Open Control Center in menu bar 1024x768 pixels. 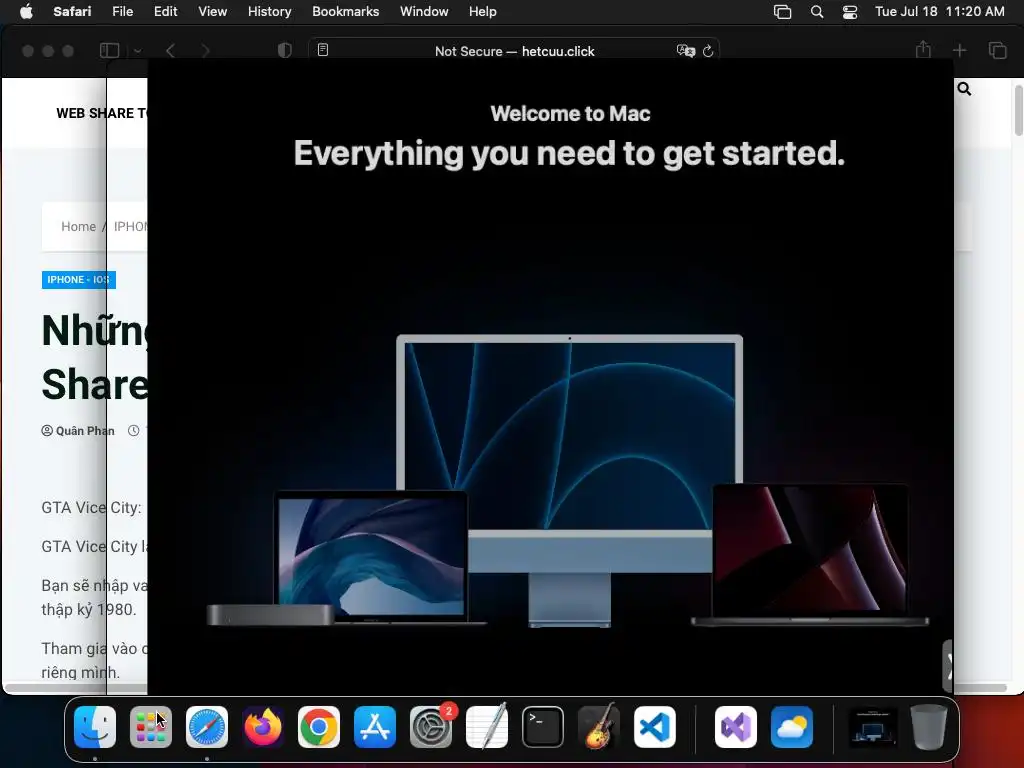(850, 12)
